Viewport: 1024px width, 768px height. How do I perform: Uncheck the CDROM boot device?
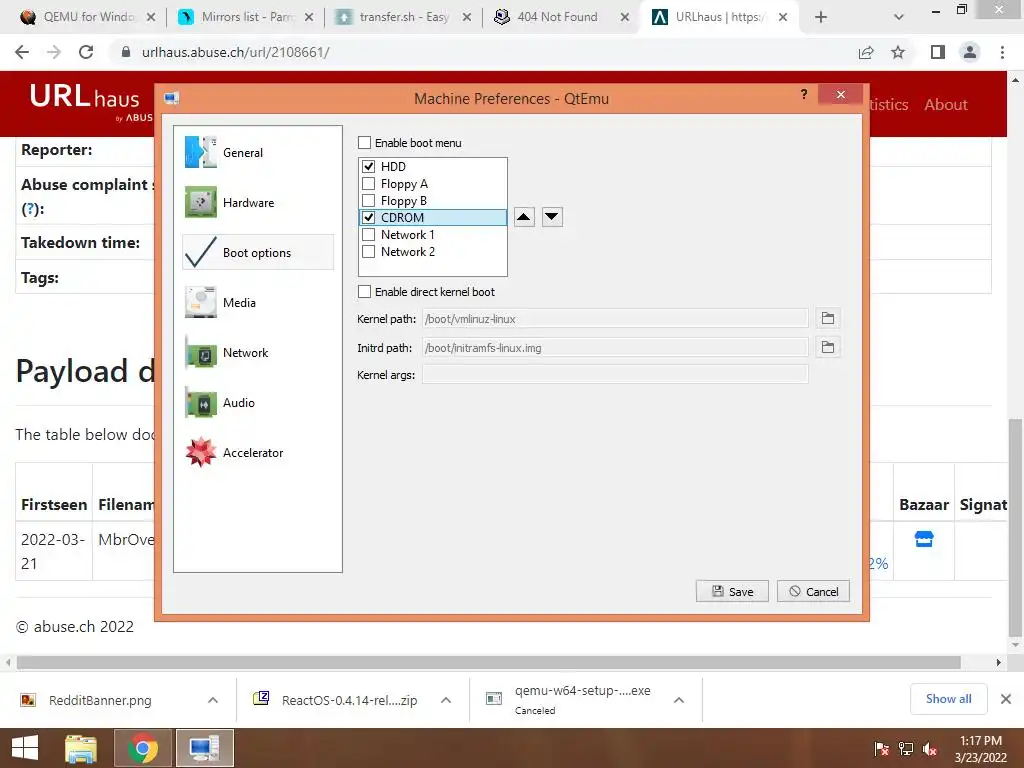[368, 217]
